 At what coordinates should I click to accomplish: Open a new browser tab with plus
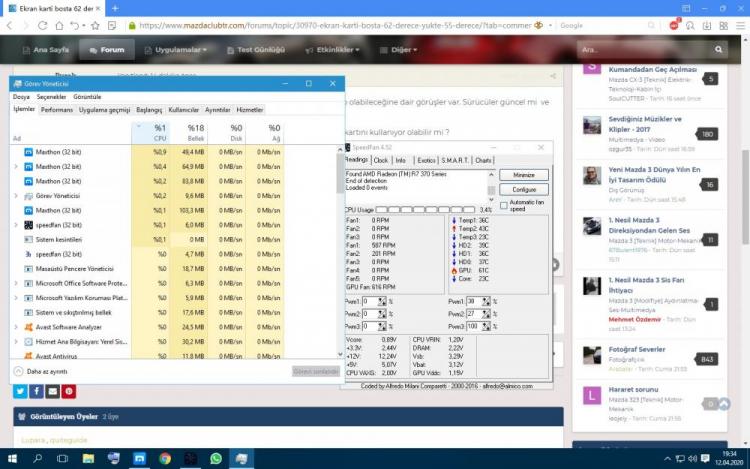click(115, 8)
